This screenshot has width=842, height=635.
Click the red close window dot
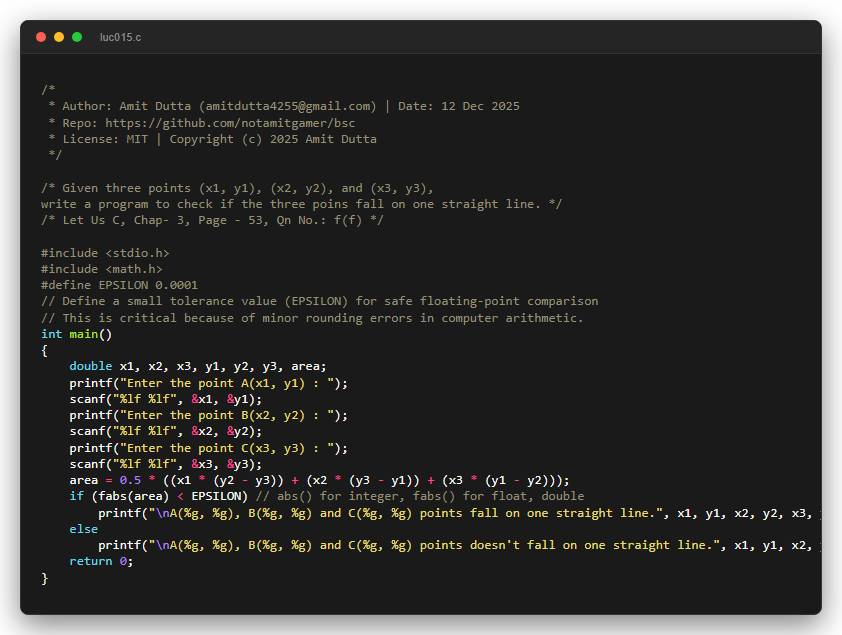pos(41,37)
